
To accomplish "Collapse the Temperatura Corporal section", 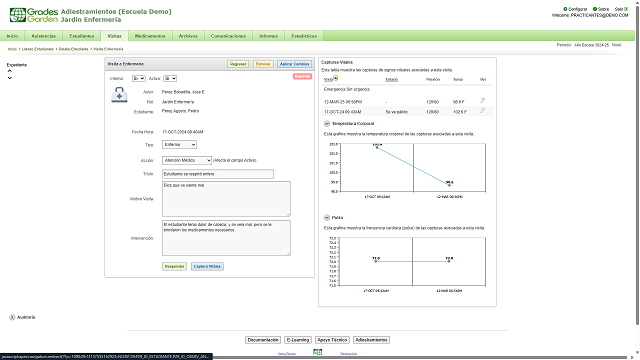I will (327, 123).
